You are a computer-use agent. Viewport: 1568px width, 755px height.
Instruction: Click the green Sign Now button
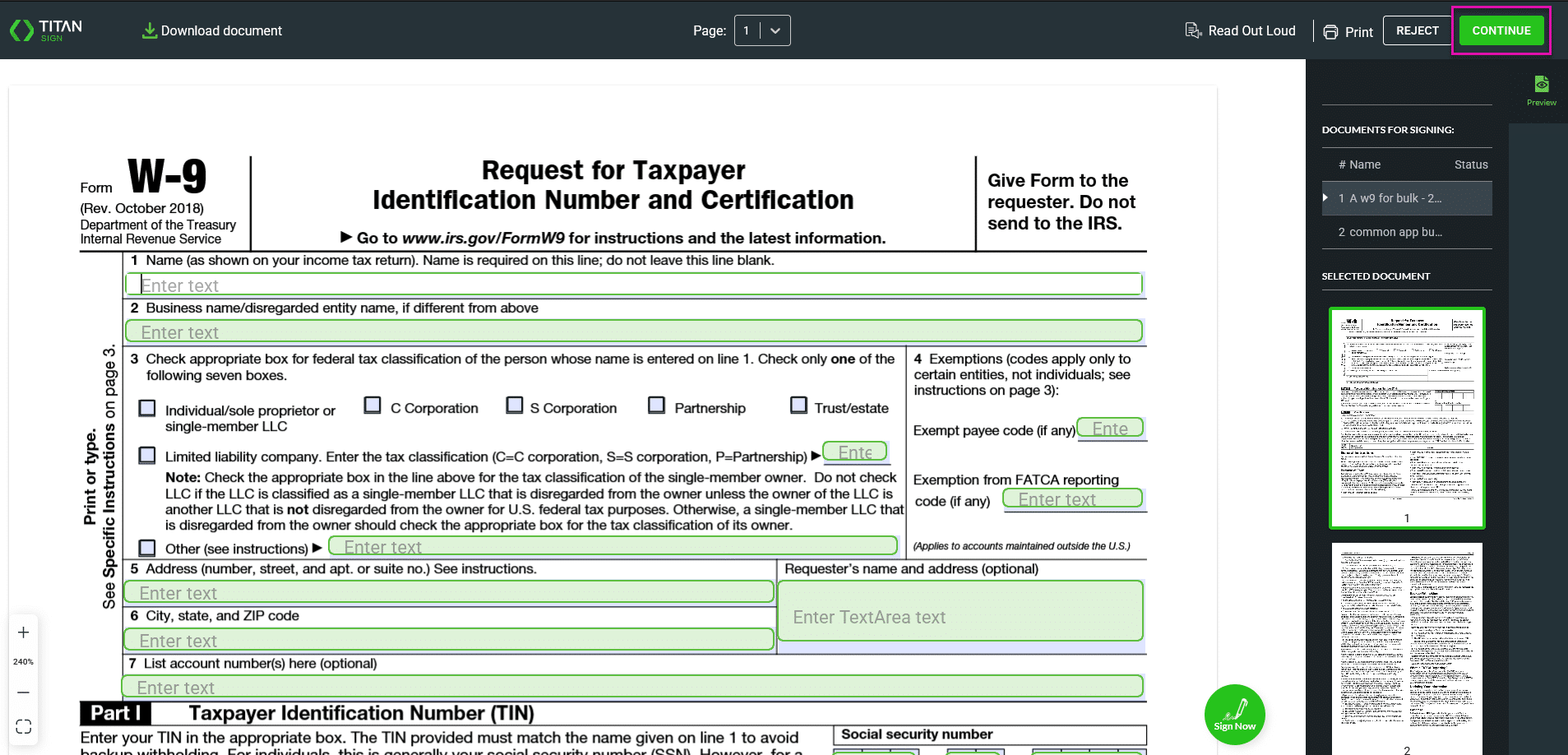tap(1234, 714)
